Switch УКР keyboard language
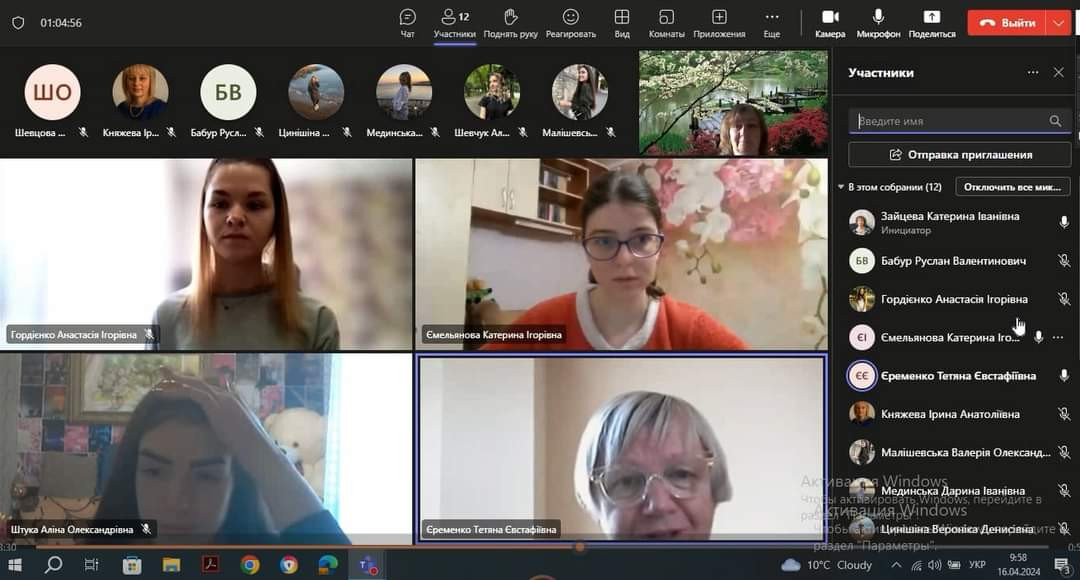The image size is (1080, 580). [977, 565]
